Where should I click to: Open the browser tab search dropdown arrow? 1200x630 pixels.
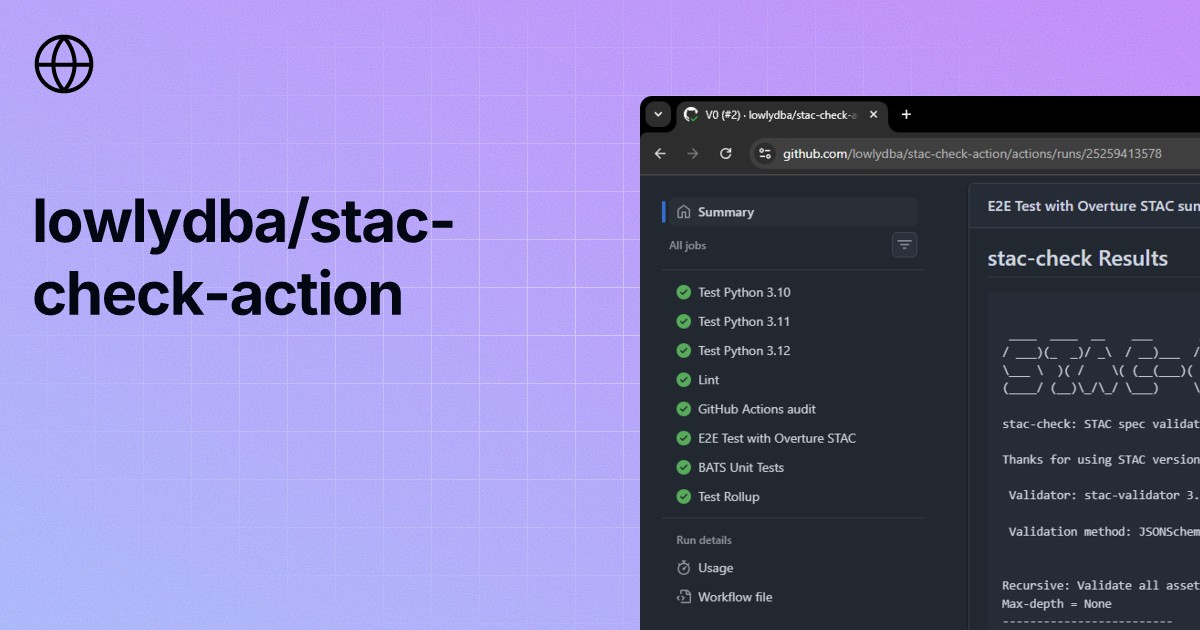pos(658,115)
